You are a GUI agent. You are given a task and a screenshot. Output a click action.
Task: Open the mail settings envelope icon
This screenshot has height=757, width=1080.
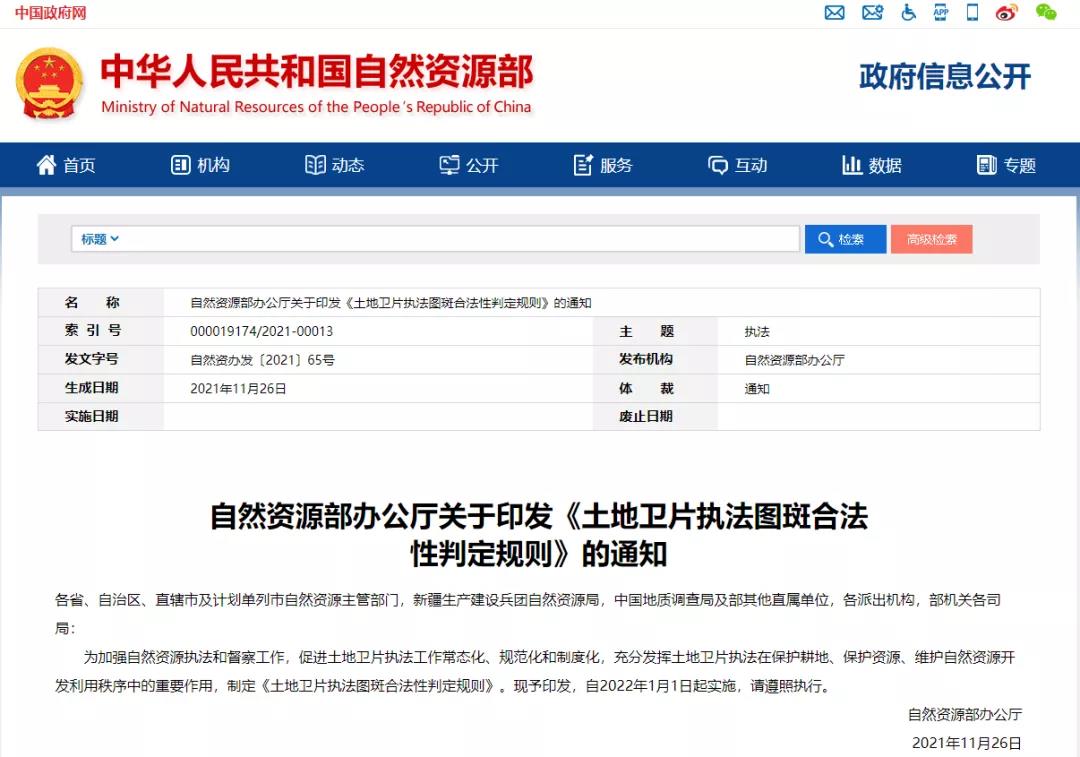(x=872, y=13)
